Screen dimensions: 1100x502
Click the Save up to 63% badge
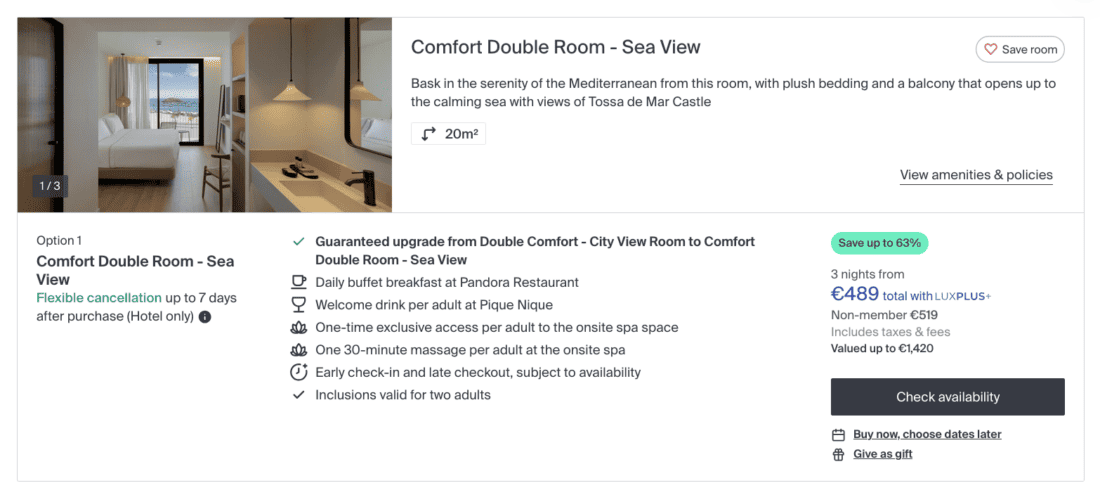[x=879, y=243]
